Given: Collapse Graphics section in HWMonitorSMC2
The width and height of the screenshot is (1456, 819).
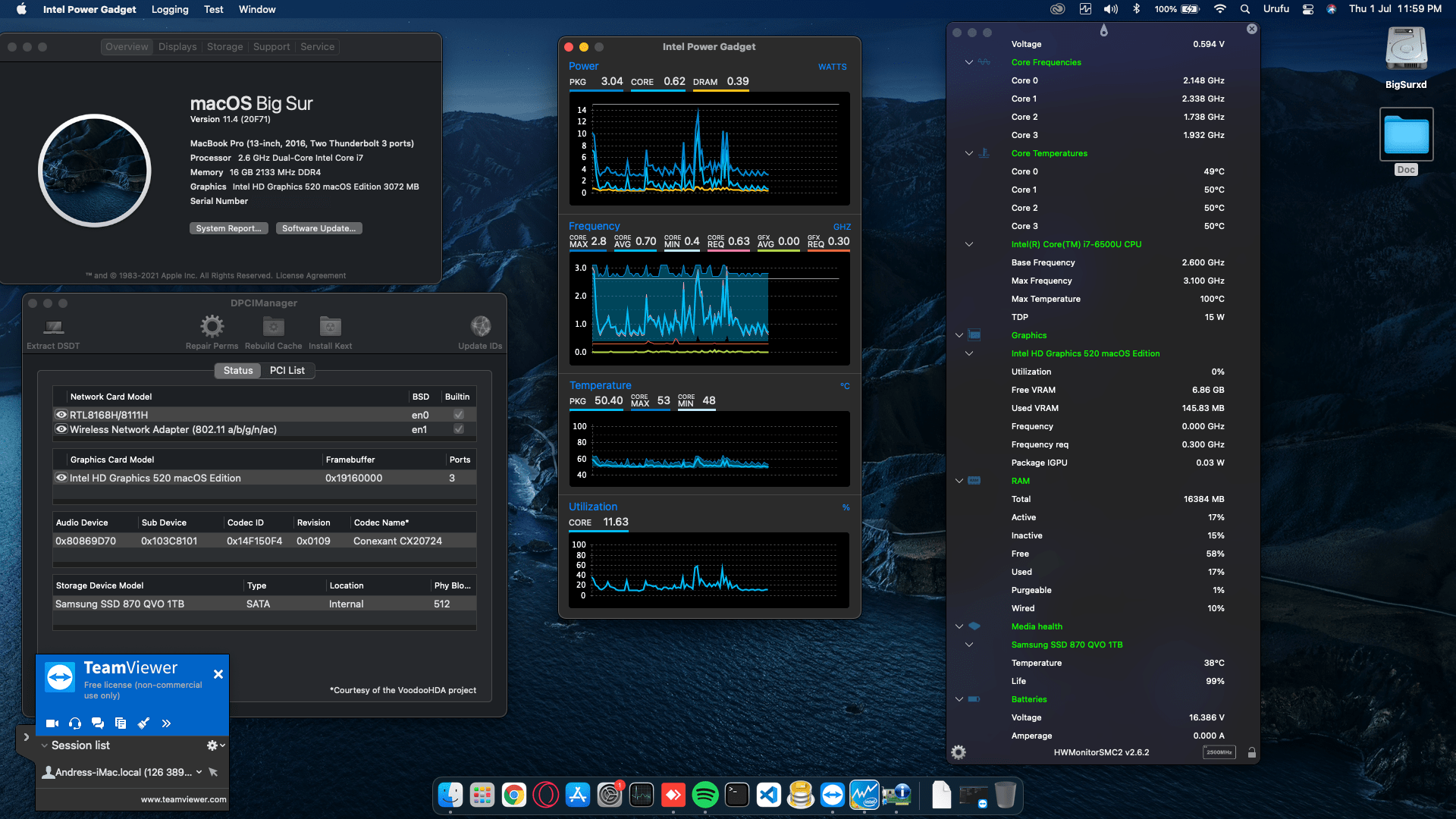Looking at the screenshot, I should (959, 335).
